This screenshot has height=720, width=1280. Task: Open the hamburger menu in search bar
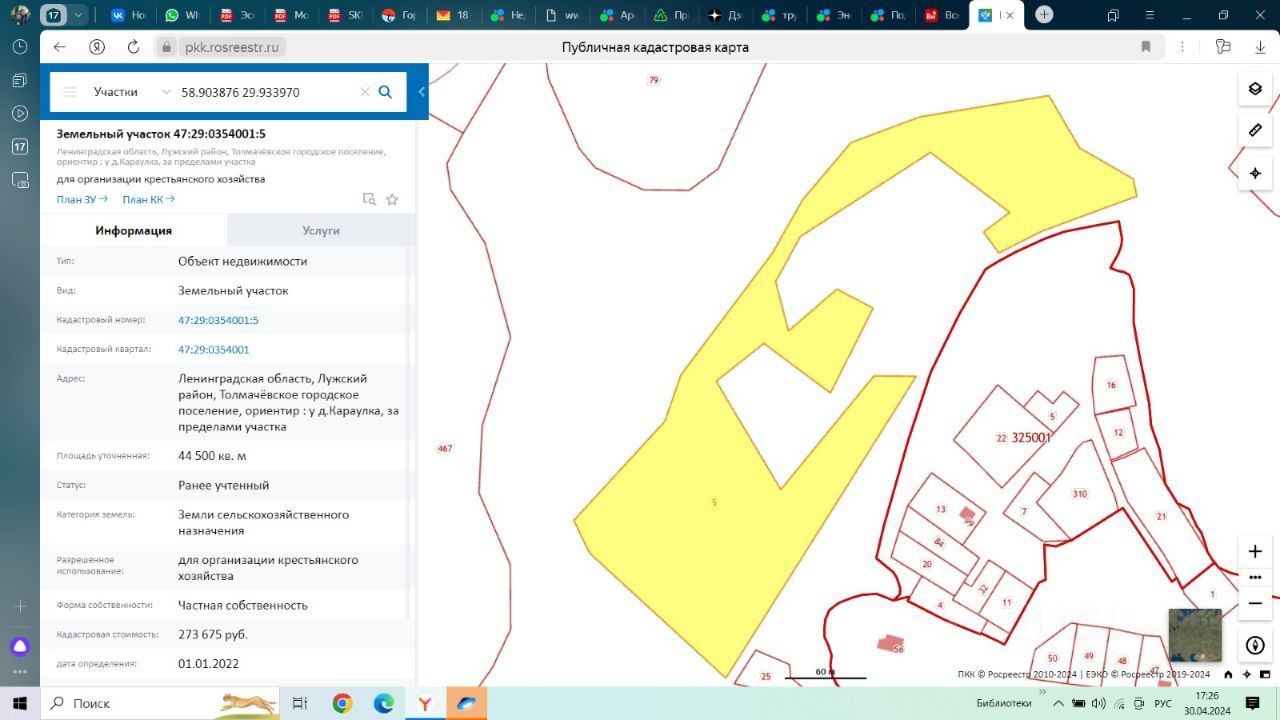pos(70,92)
